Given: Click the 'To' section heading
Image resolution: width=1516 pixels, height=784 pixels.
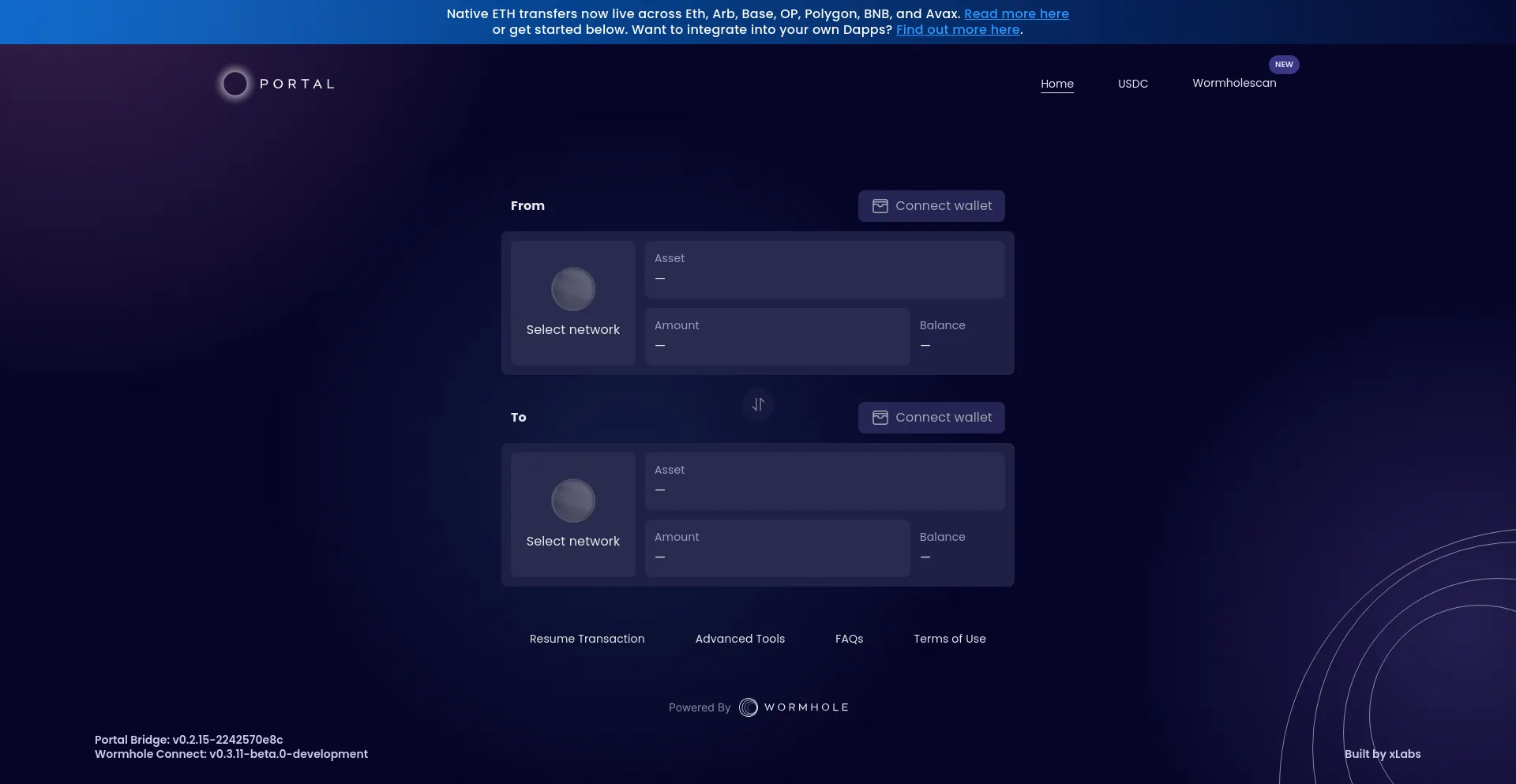Looking at the screenshot, I should pyautogui.click(x=518, y=418).
